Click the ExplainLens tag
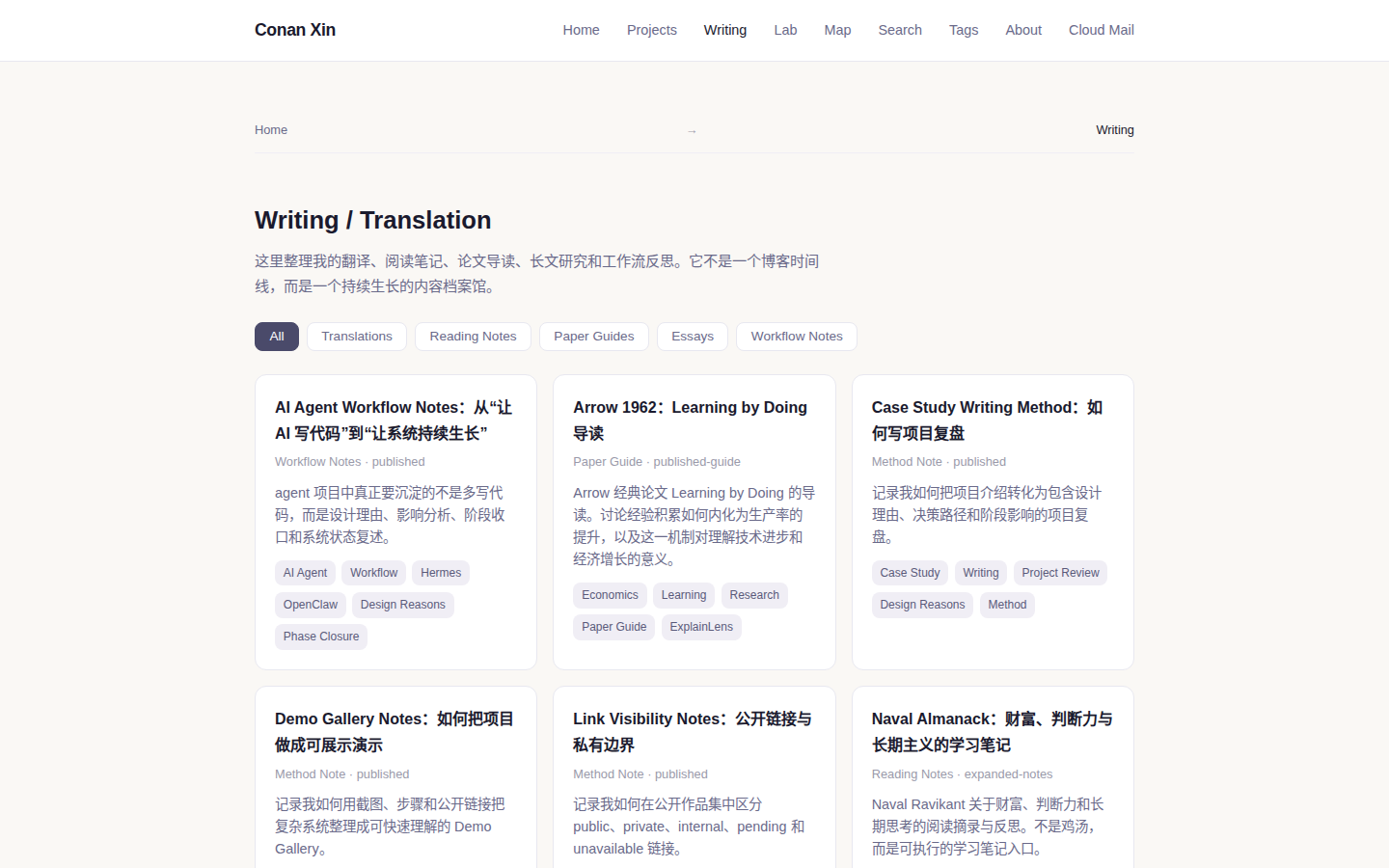The image size is (1389, 868). pos(701,627)
